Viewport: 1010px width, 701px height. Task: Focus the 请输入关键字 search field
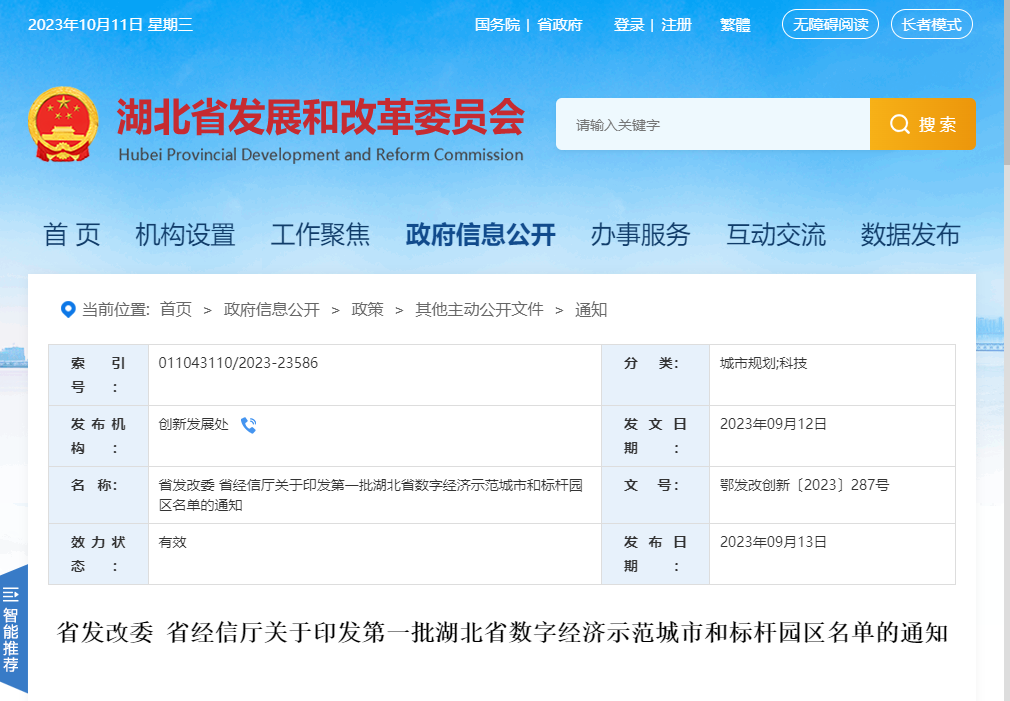[712, 124]
